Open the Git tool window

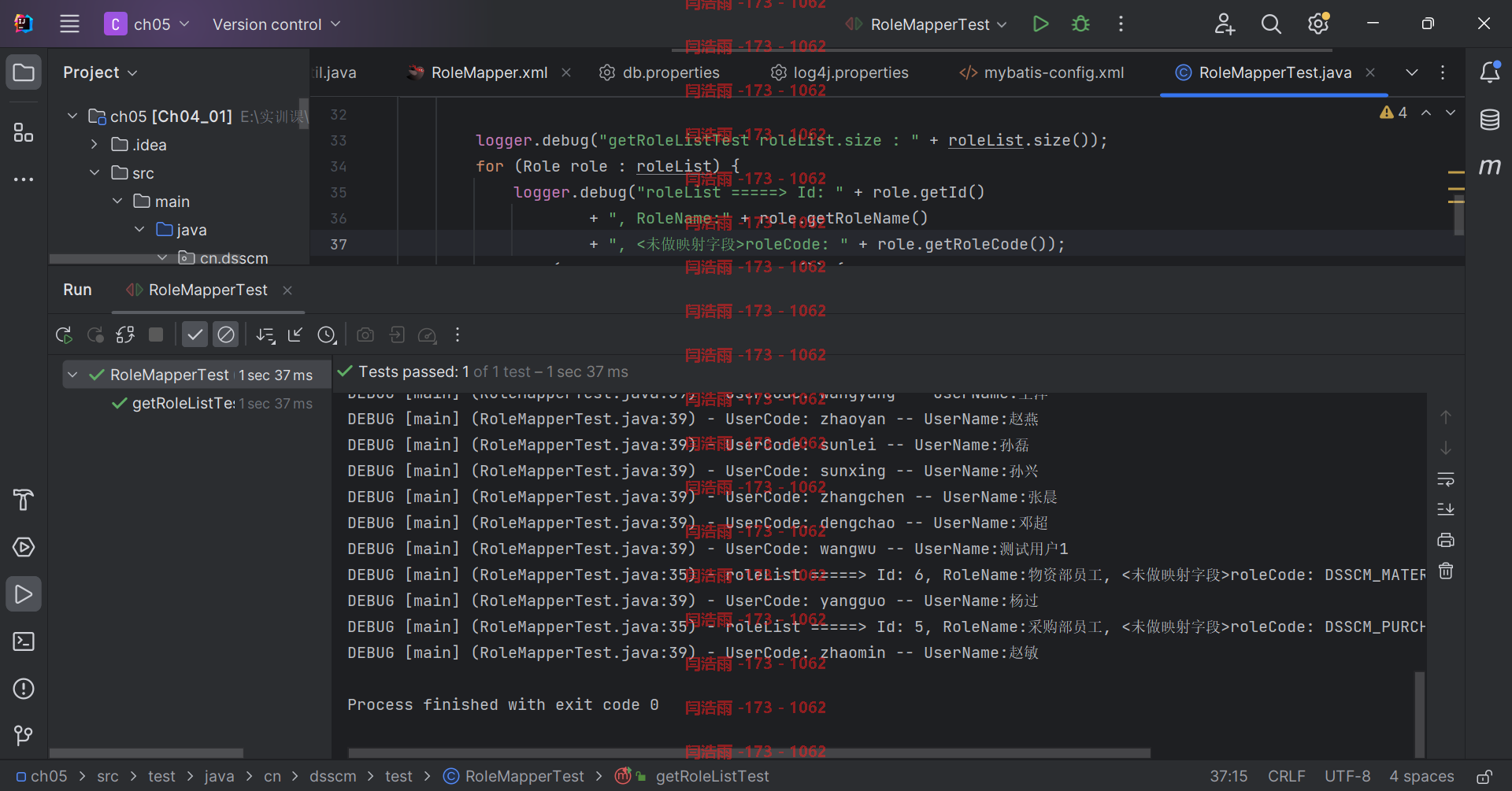[24, 736]
